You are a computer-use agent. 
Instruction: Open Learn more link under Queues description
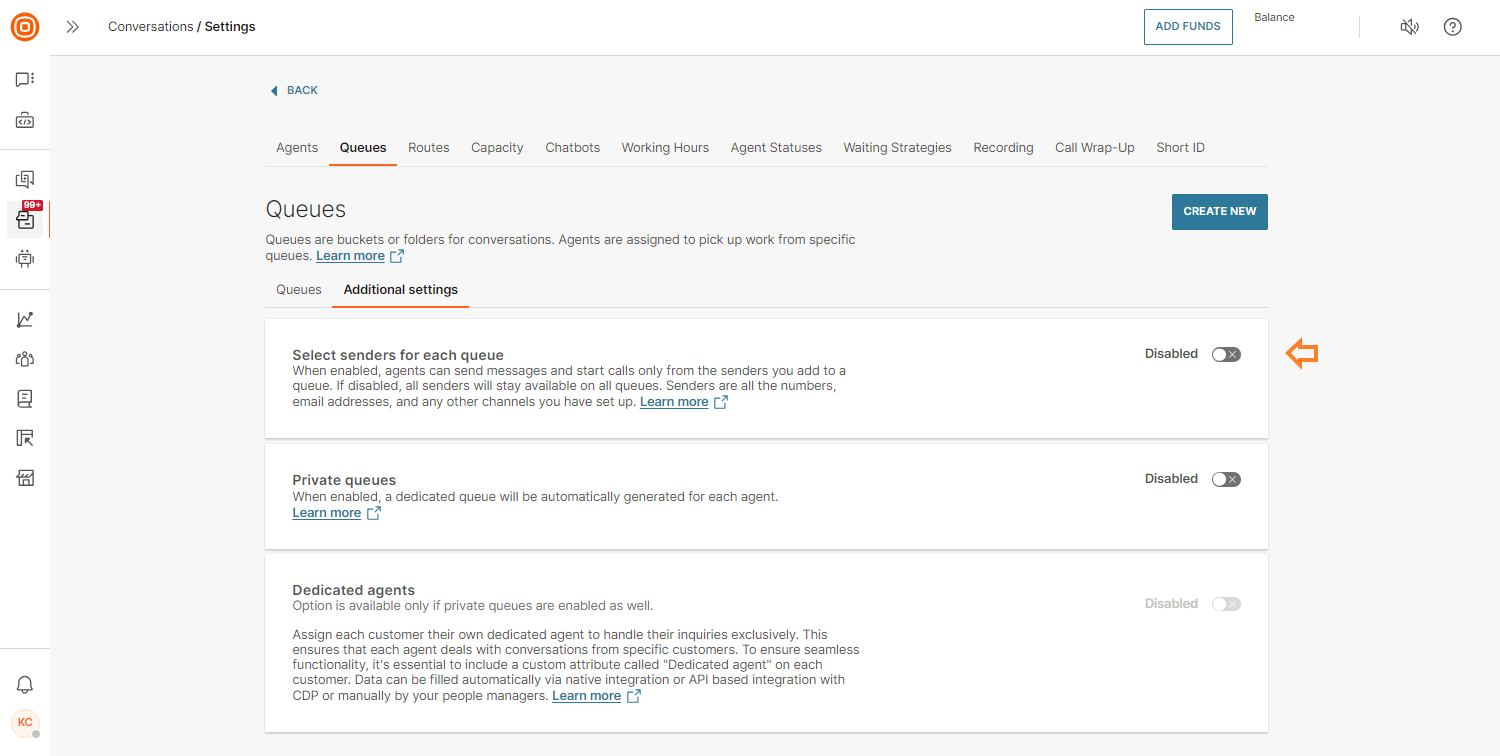coord(350,256)
